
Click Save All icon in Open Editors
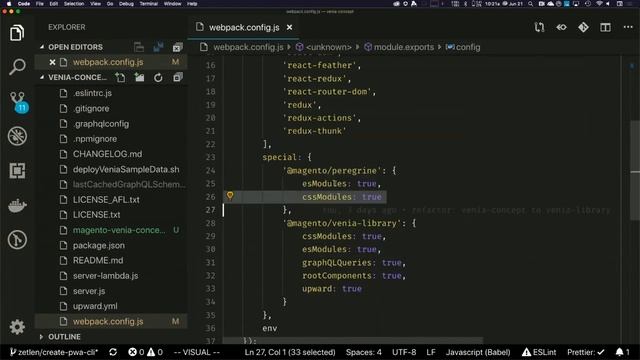click(158, 47)
